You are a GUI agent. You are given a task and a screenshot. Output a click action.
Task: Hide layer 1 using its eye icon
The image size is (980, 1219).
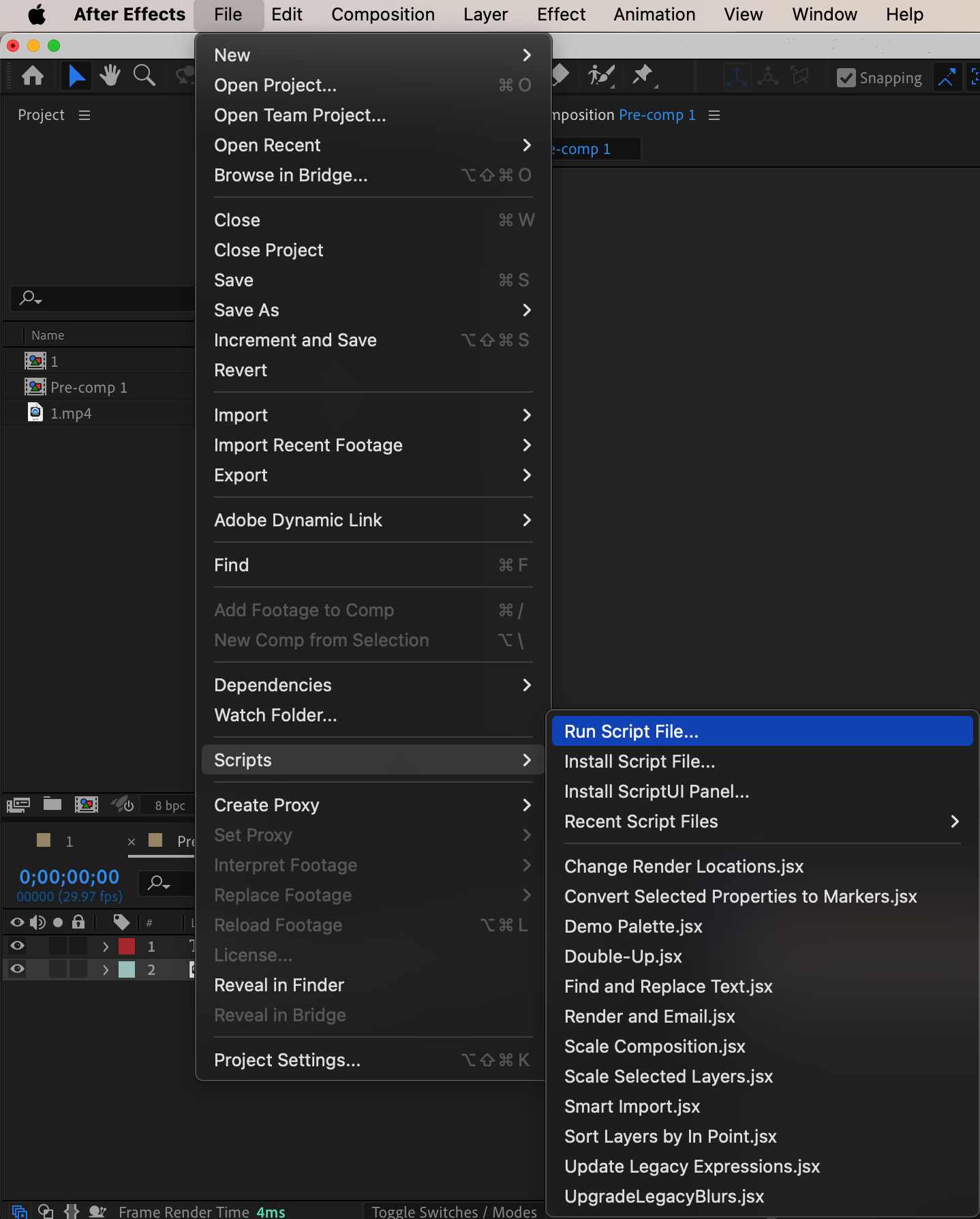17,946
